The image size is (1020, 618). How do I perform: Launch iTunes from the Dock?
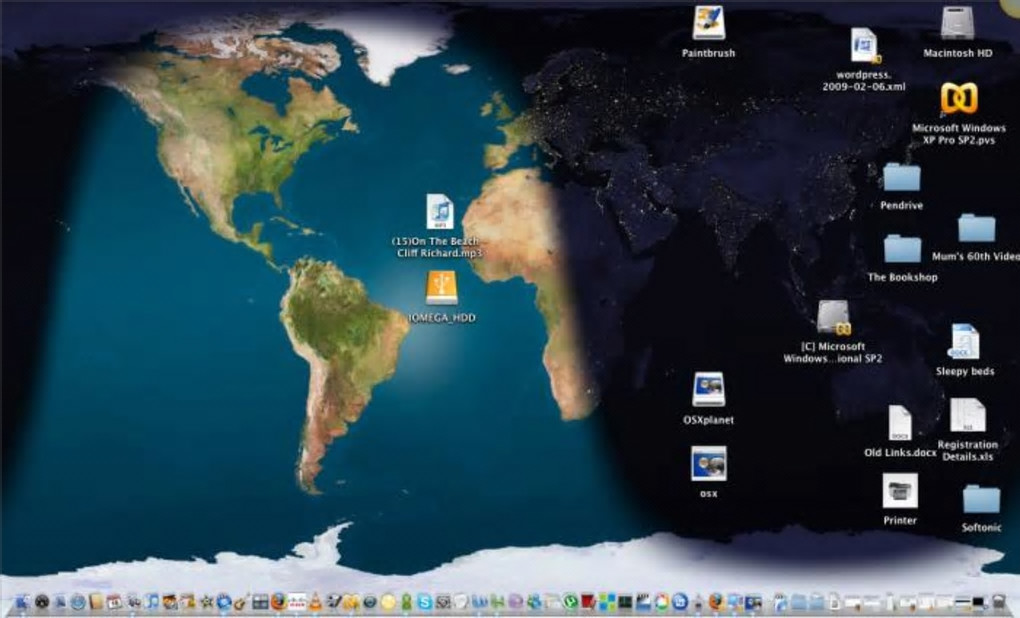(152, 602)
